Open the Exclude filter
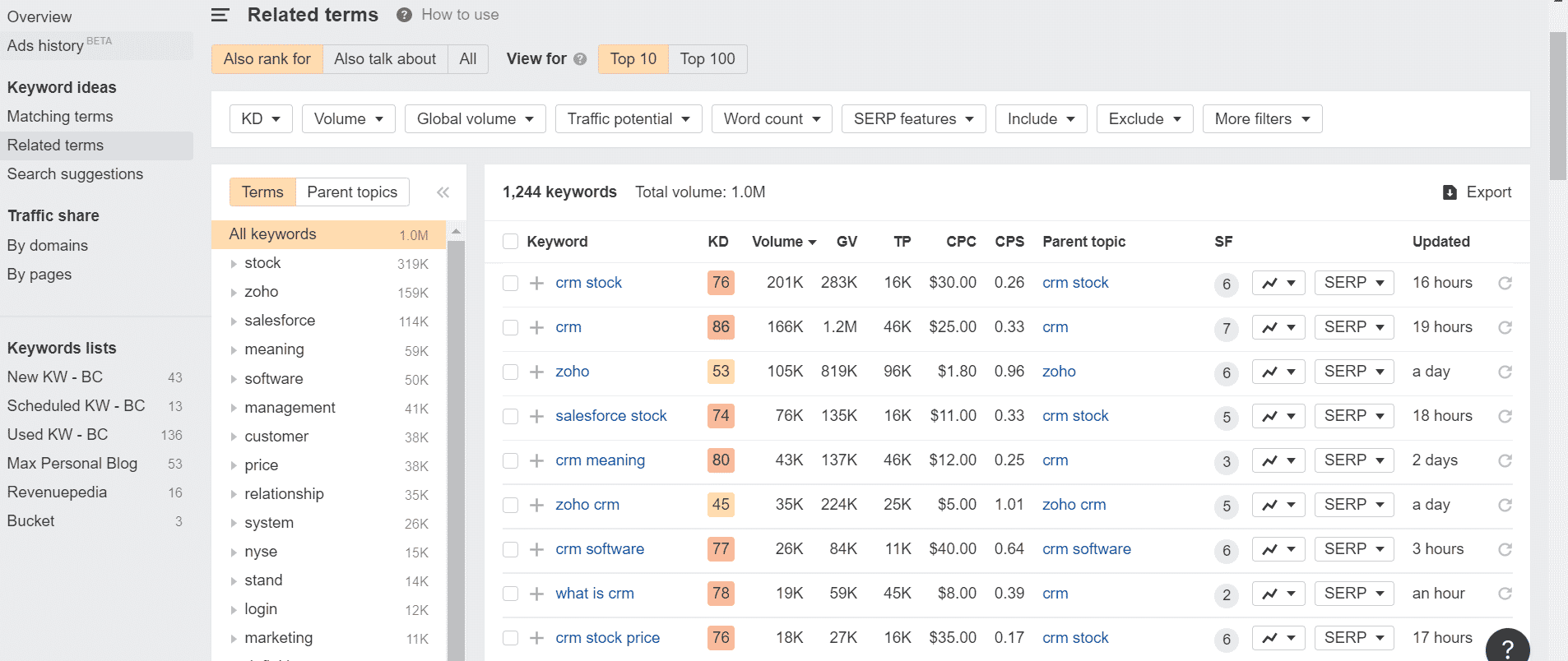This screenshot has width=1568, height=661. (x=1145, y=119)
